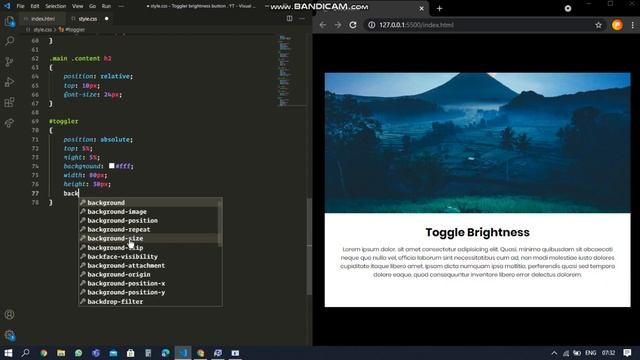Open the browser profile avatar

pyautogui.click(x=617, y=25)
